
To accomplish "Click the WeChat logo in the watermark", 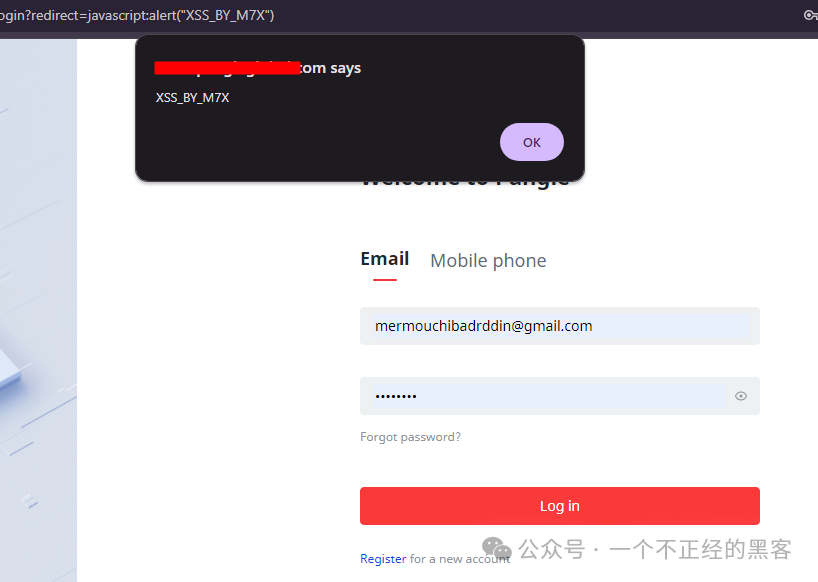I will click(497, 549).
